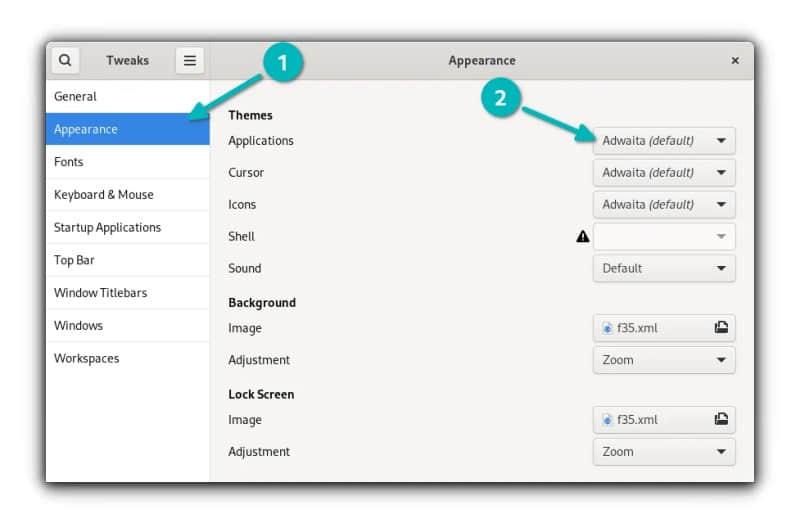
Task: Open the Lock Screen Adjustment dropdown
Action: pos(664,452)
